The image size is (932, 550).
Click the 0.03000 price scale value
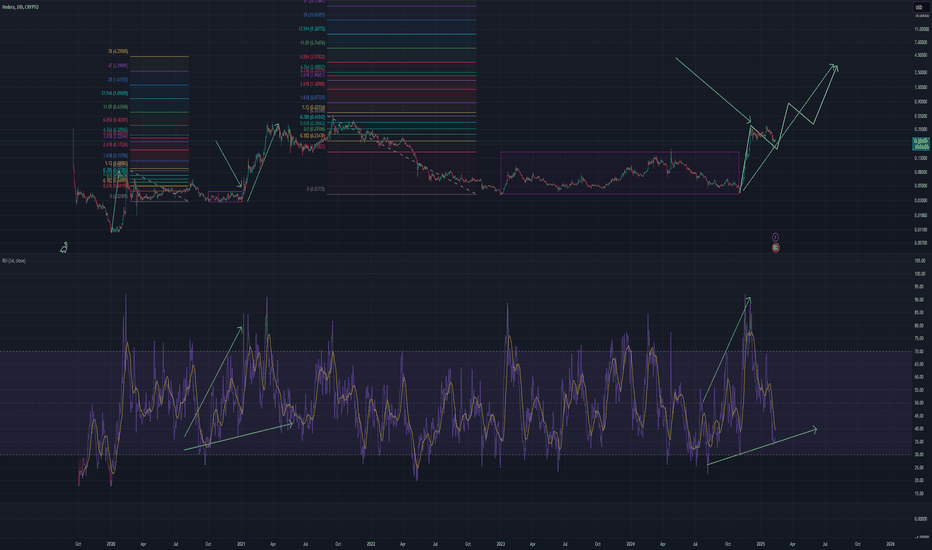(921, 200)
